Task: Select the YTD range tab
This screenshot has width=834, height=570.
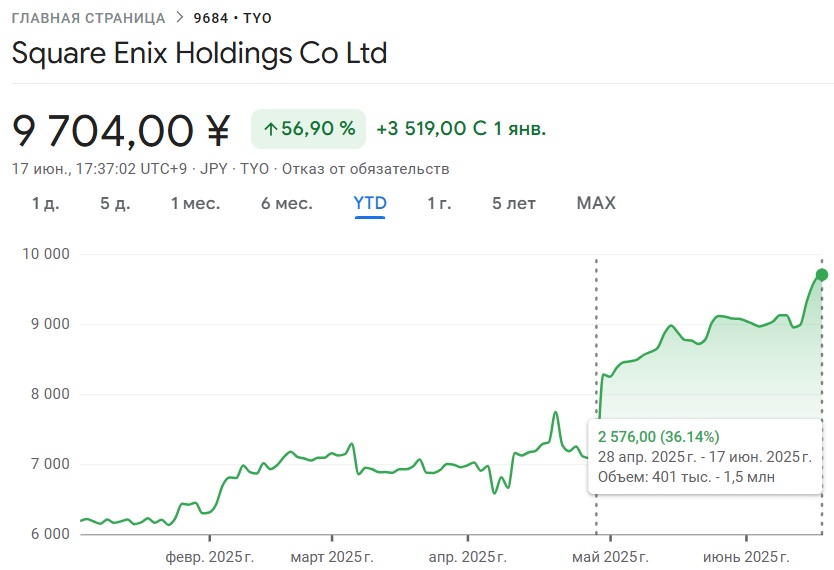Action: click(x=370, y=203)
